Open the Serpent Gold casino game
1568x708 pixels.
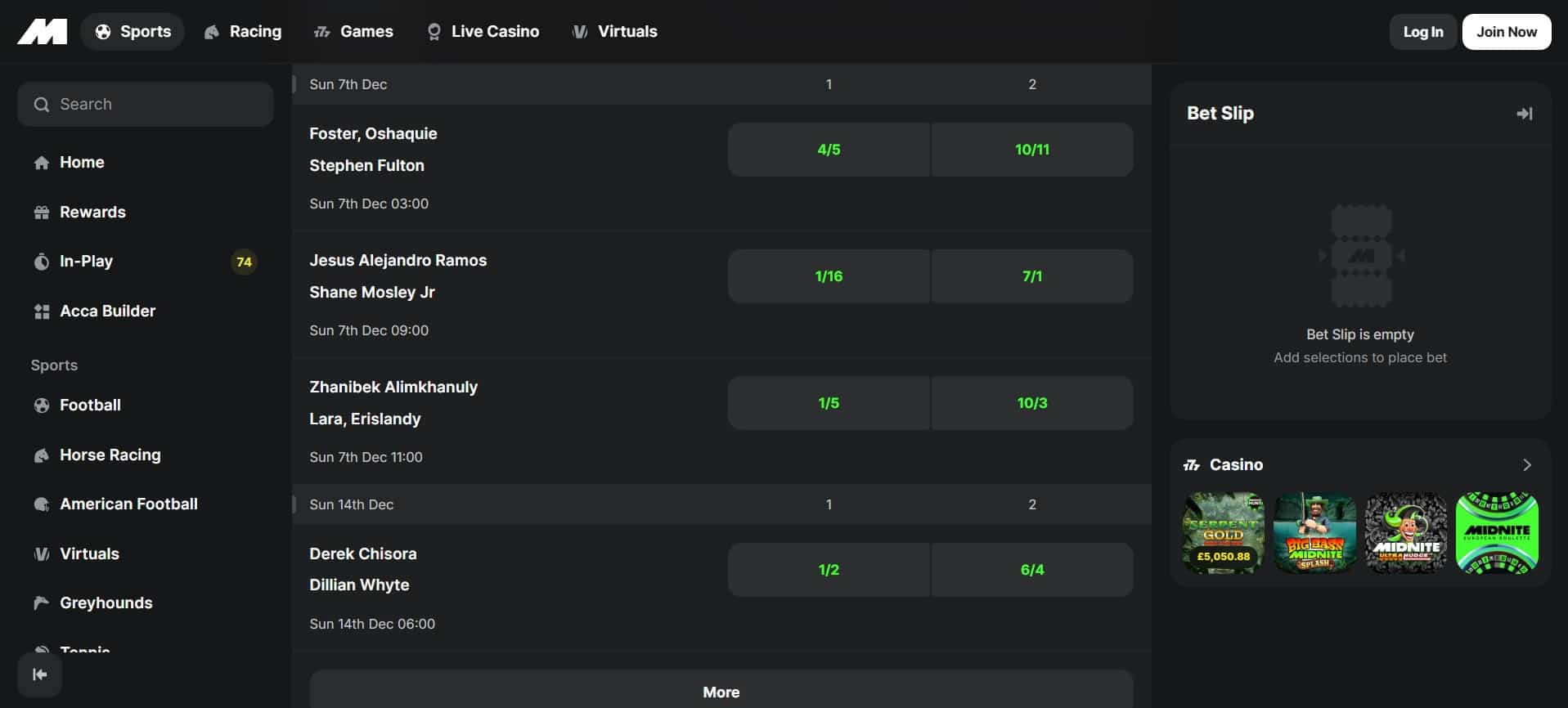(x=1223, y=533)
